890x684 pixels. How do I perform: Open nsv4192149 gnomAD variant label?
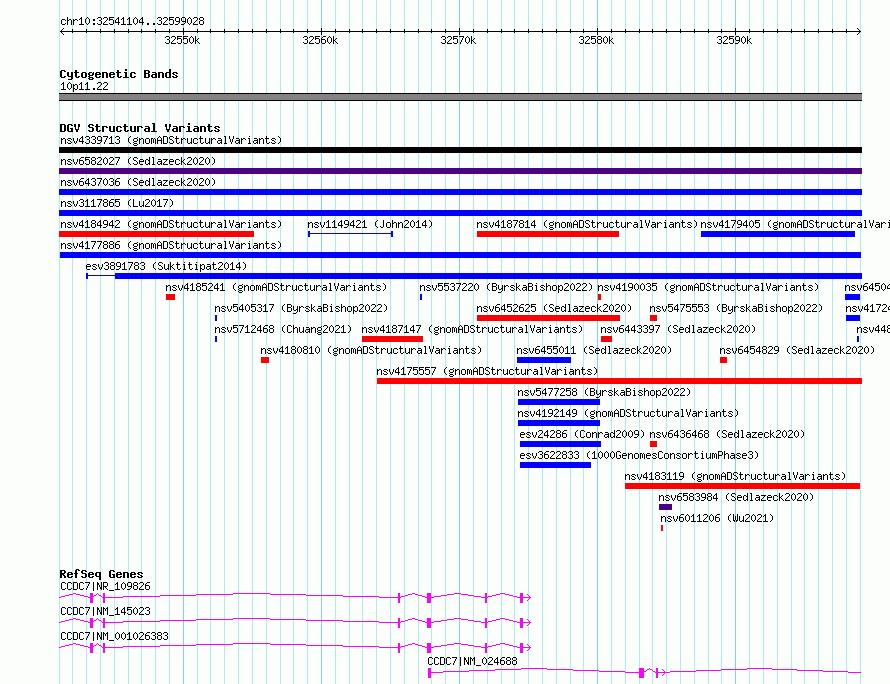point(628,413)
